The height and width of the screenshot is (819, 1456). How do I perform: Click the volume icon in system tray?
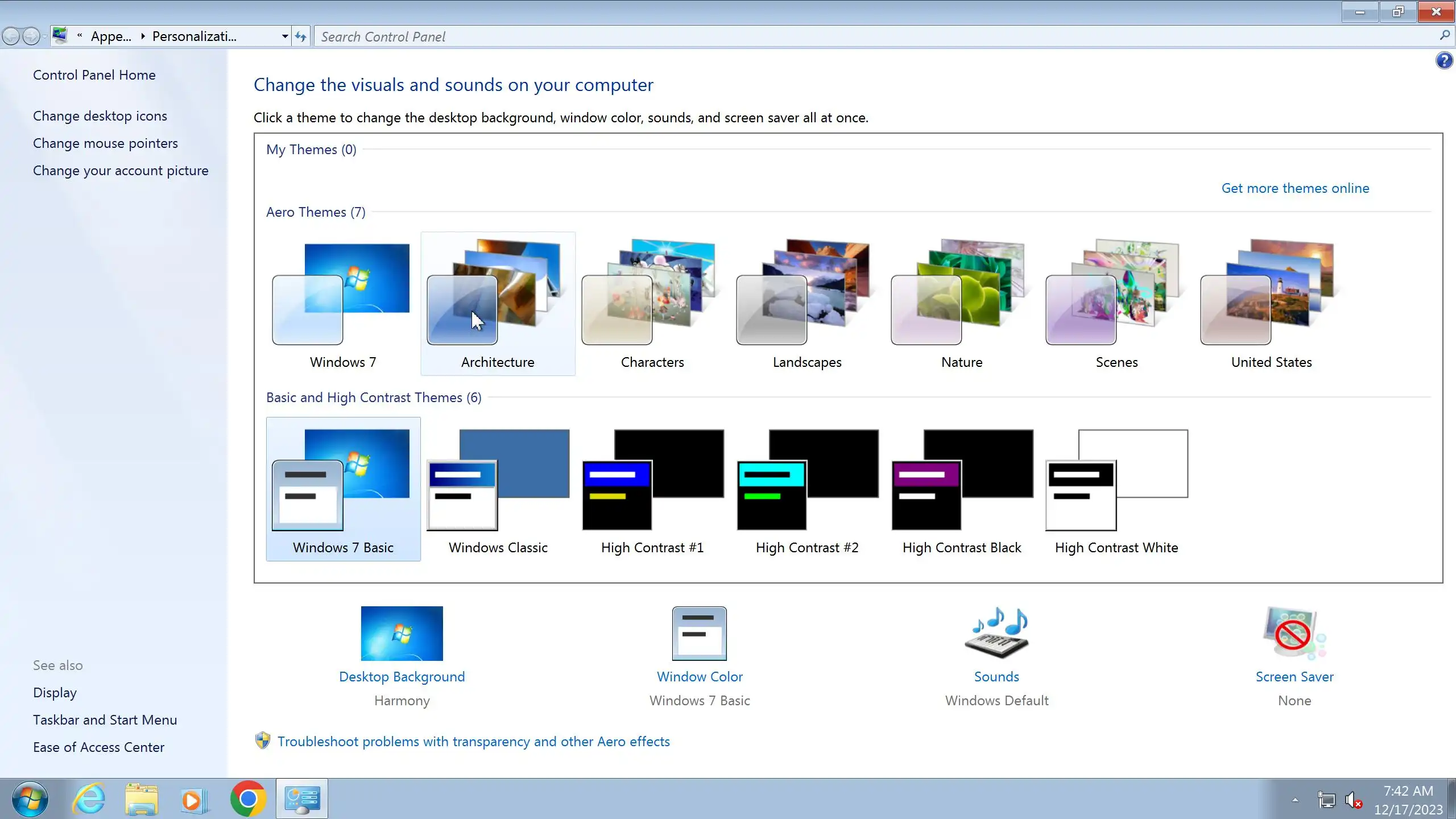[1352, 800]
